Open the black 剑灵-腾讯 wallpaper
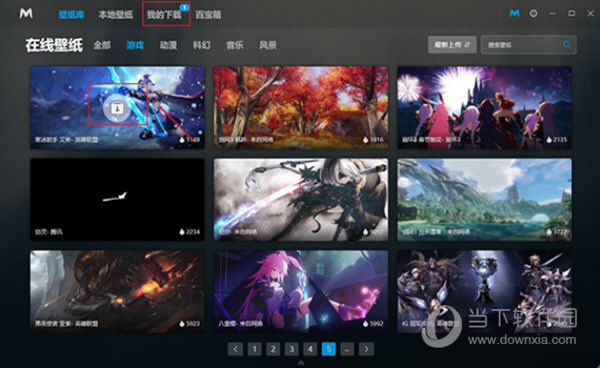This screenshot has height=368, width=600. coord(117,199)
